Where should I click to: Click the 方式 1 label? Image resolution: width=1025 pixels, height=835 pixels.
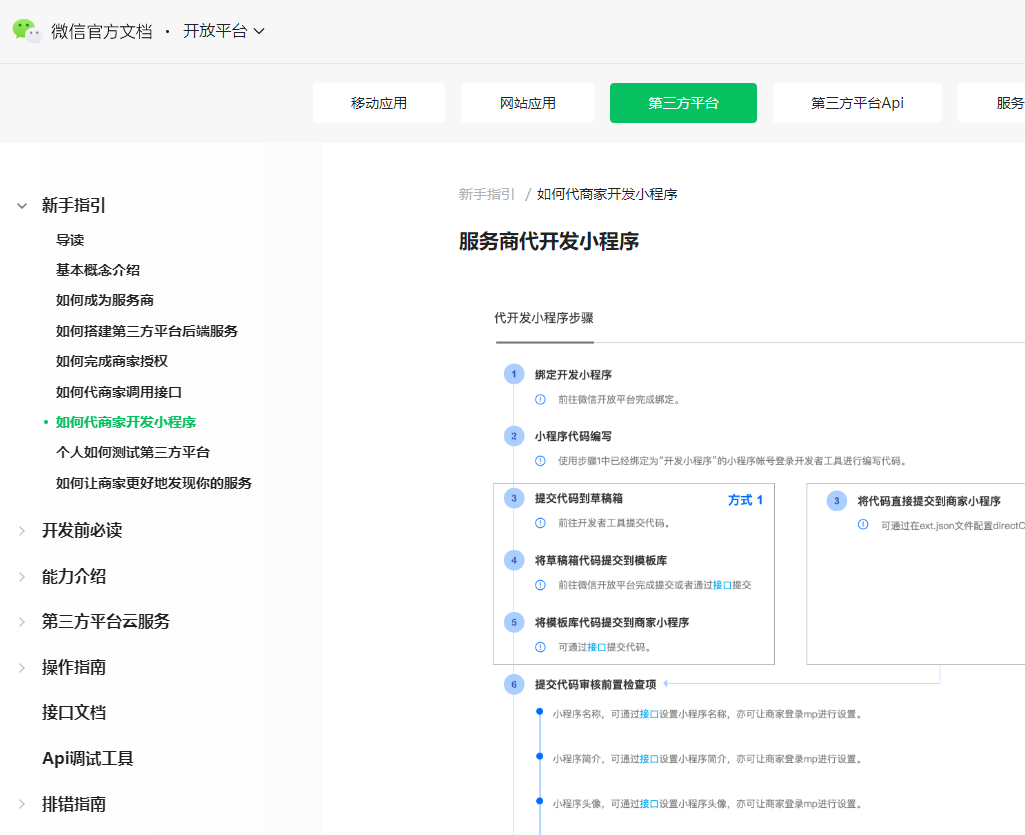745,500
